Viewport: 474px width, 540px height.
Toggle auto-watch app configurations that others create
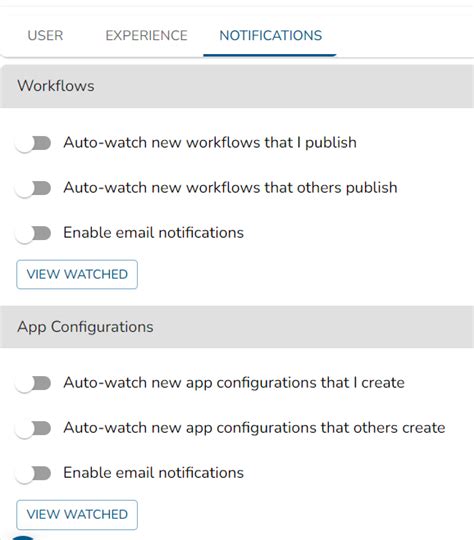(x=33, y=428)
